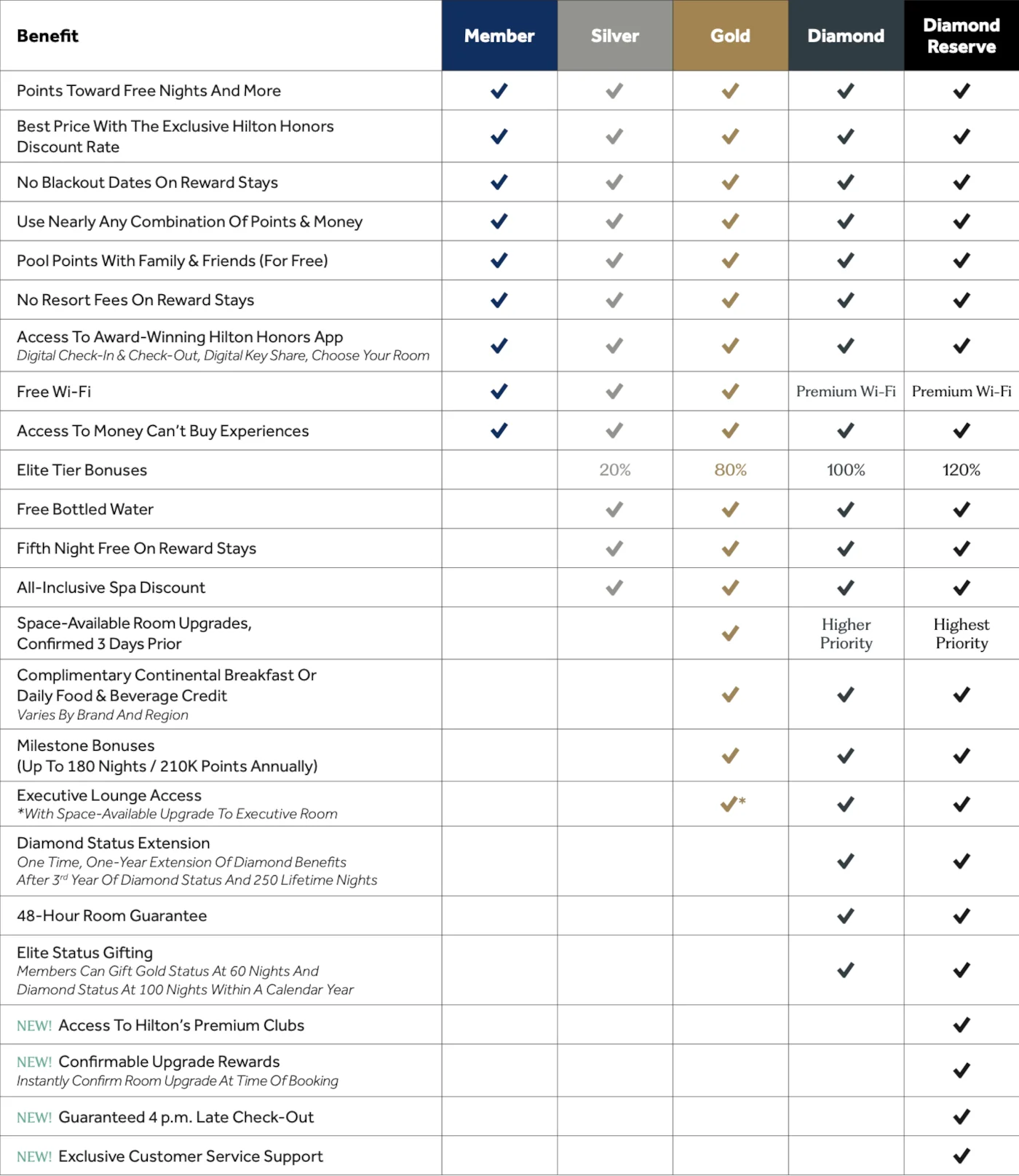The width and height of the screenshot is (1019, 1176).
Task: Select the Gold tier column header
Action: click(x=730, y=36)
